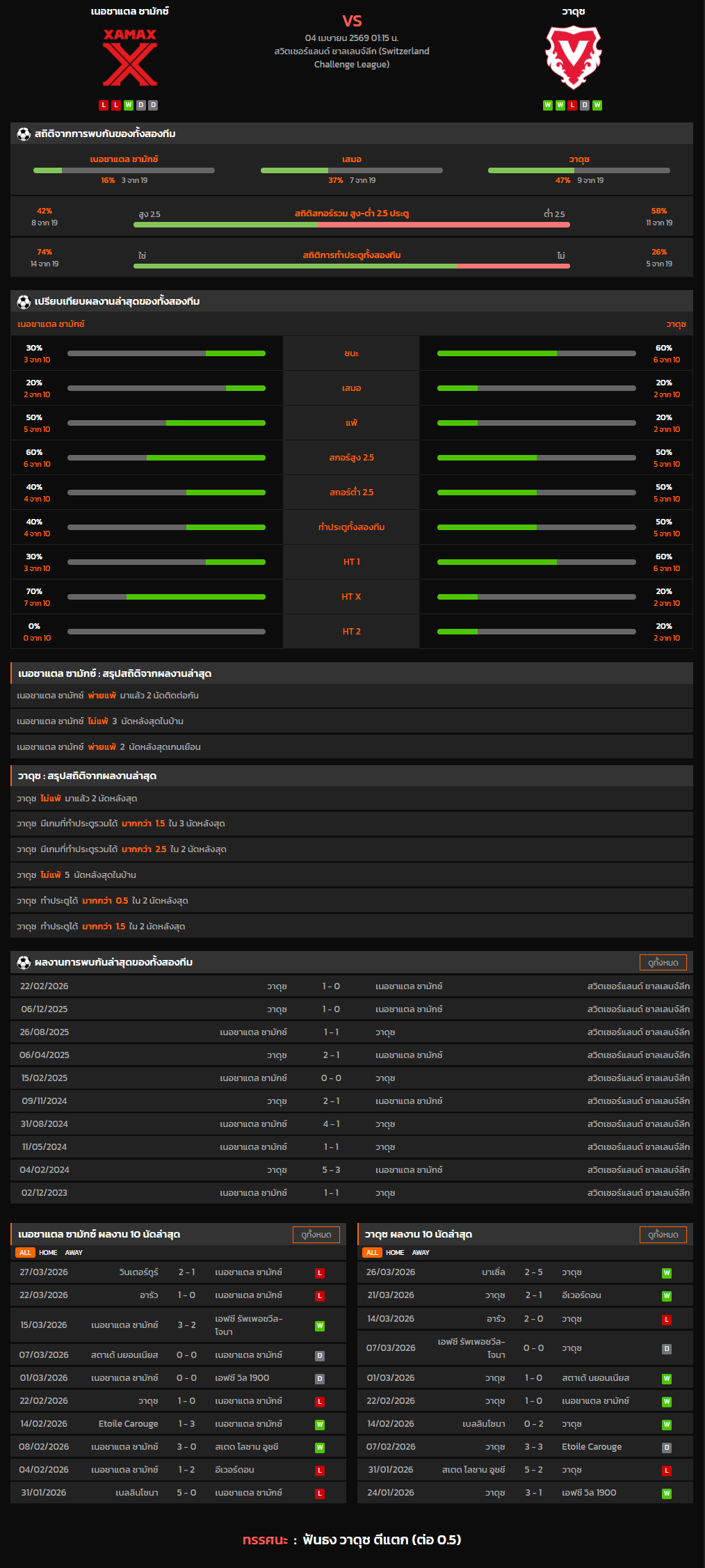Open the 31/08/2024 match row with 4-1 score
The height and width of the screenshot is (1568, 705).
(352, 1124)
